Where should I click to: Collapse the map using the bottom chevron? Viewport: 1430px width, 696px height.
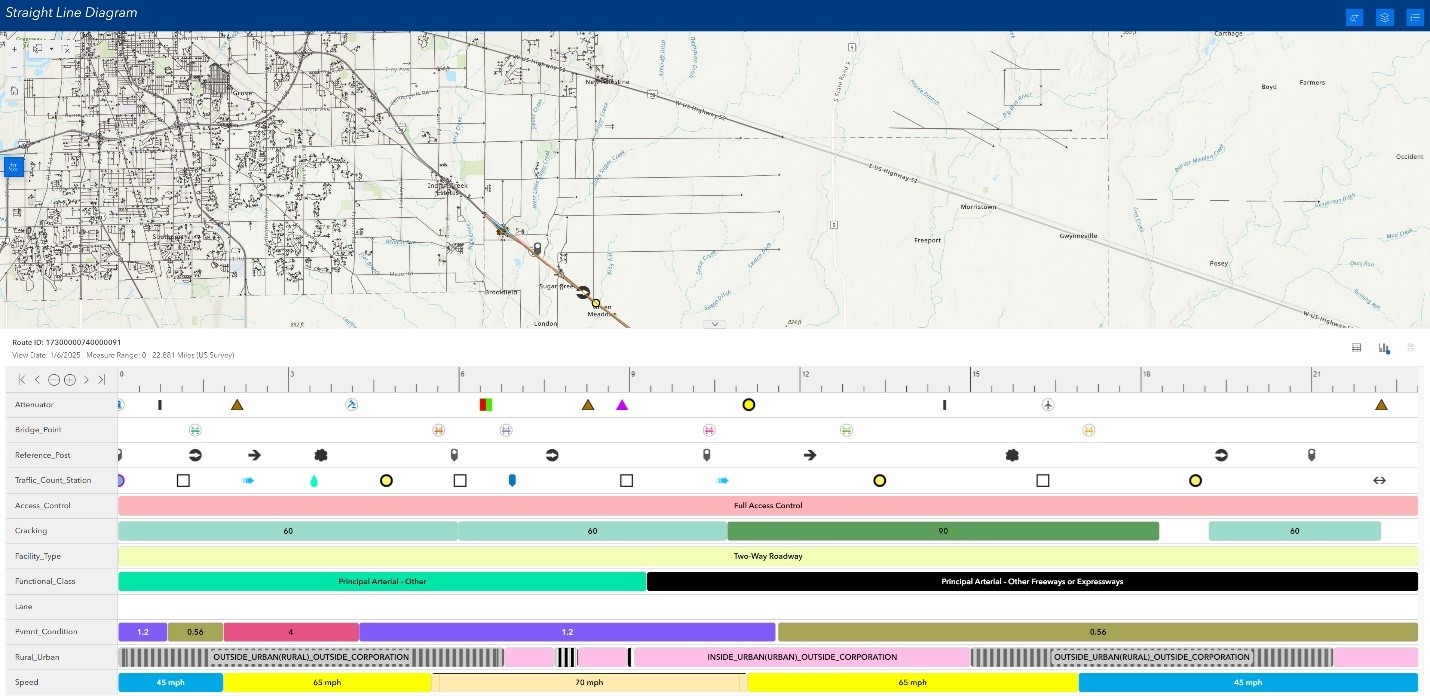click(x=714, y=325)
